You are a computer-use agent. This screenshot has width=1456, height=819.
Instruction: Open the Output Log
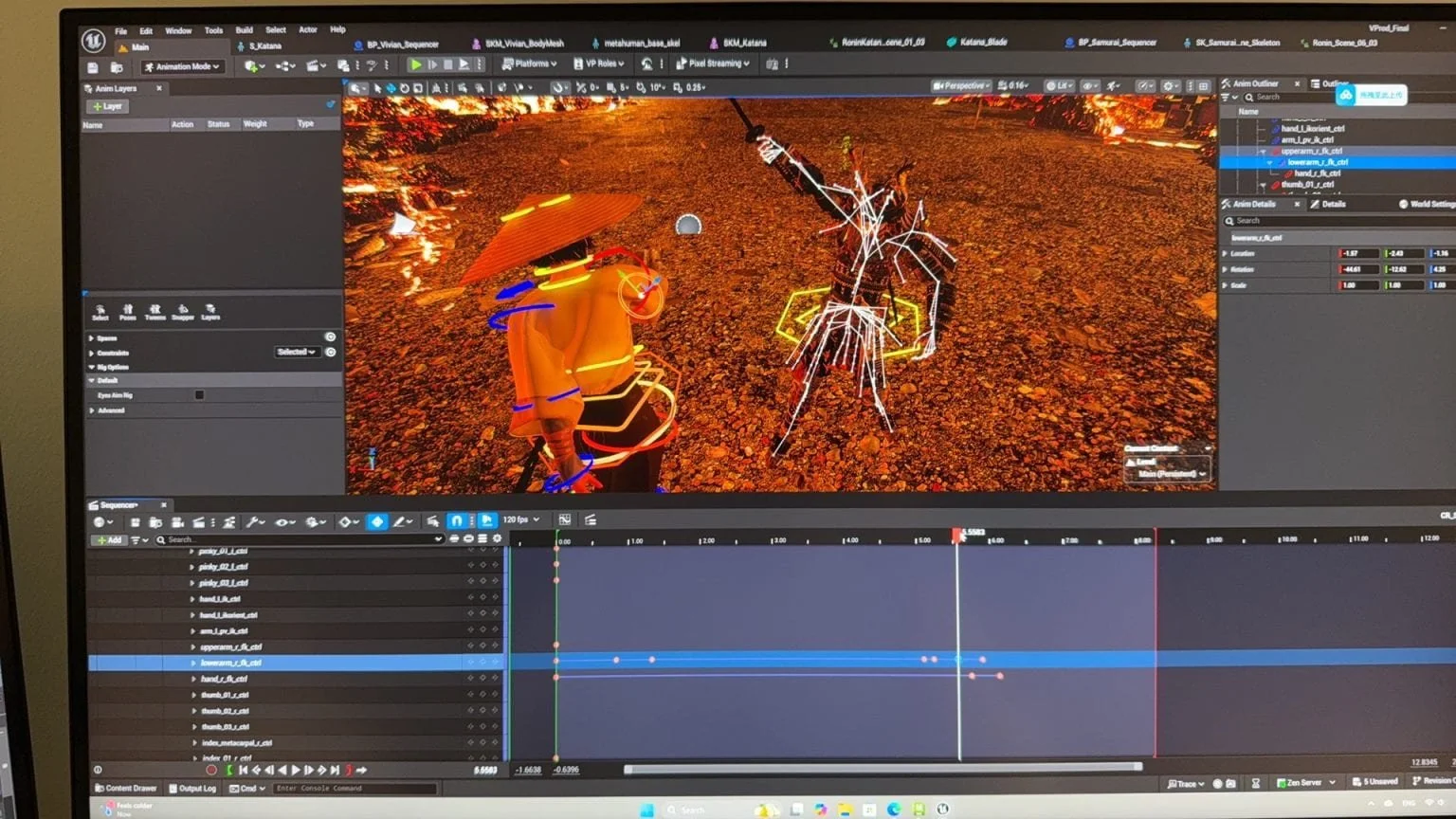coord(191,788)
